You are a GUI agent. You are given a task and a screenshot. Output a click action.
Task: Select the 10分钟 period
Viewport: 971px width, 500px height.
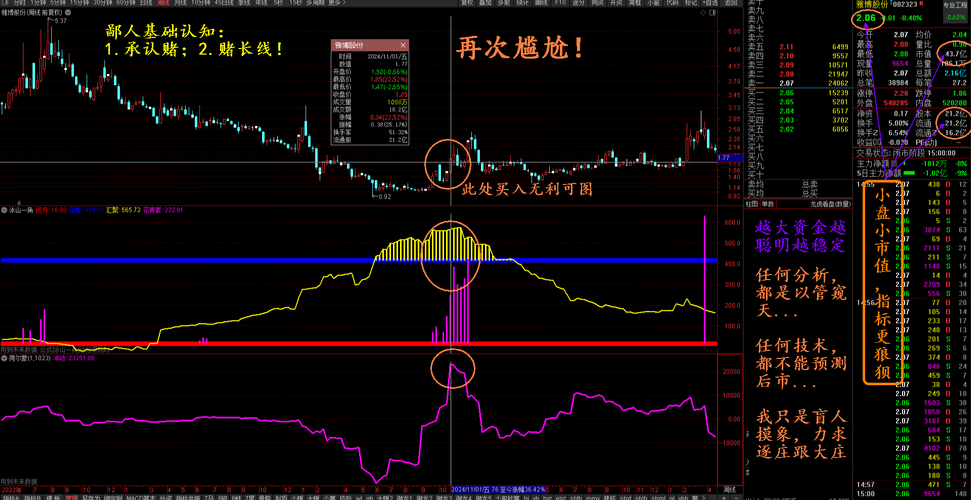coord(201,3)
